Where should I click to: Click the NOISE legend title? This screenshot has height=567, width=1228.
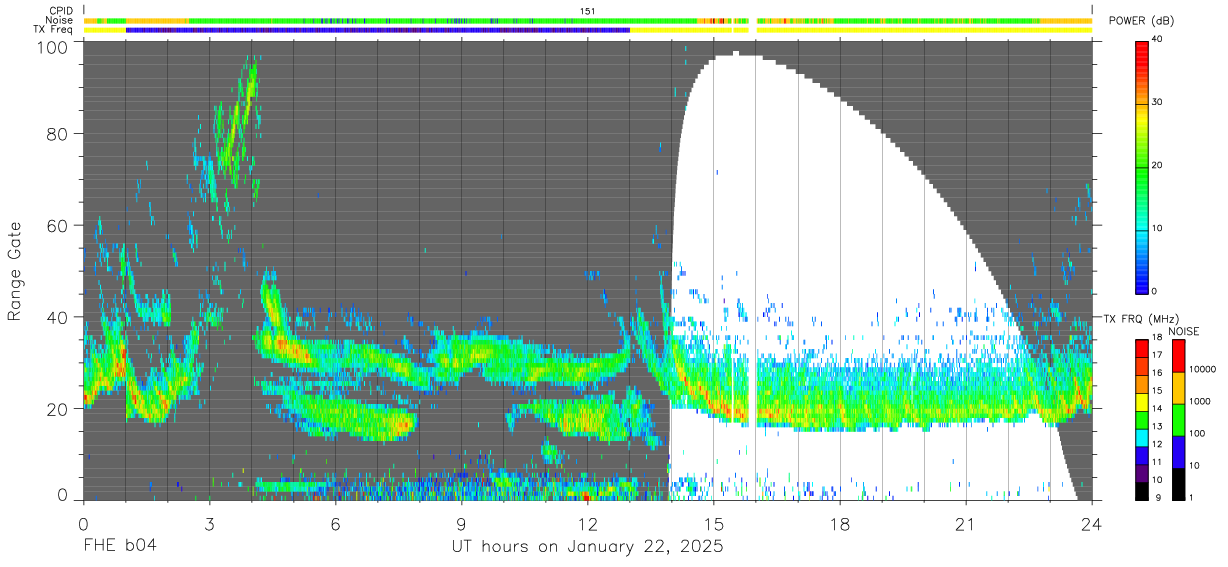[x=1185, y=331]
